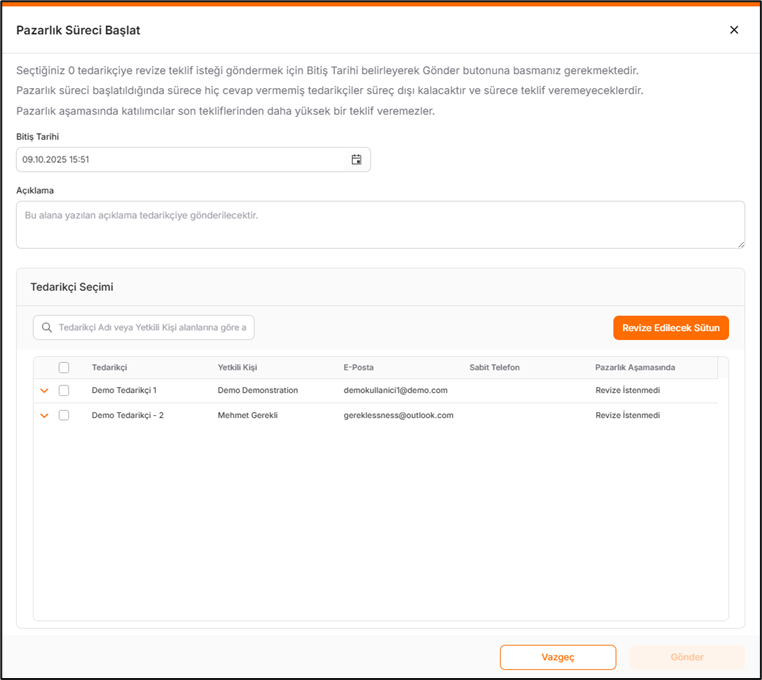Screen dimensions: 762x680
Task: Click the Sabit Telefon column header
Action: click(x=494, y=367)
